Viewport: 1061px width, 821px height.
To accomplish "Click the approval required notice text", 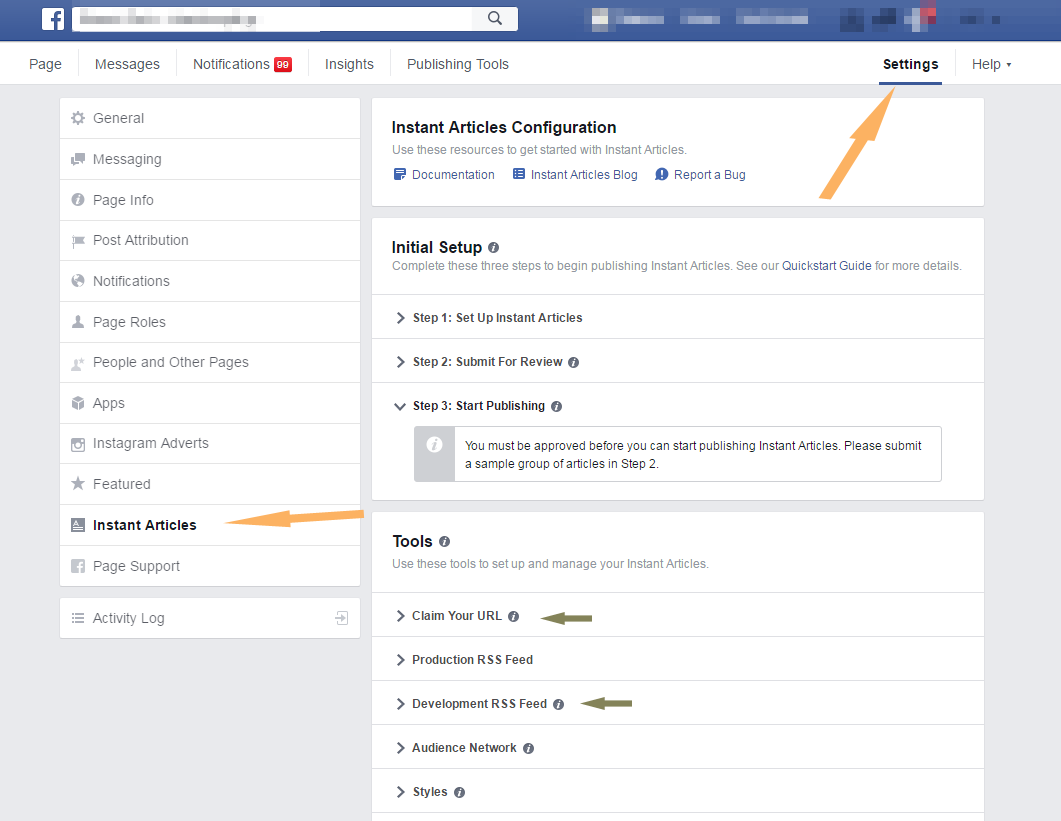I will click(x=693, y=454).
